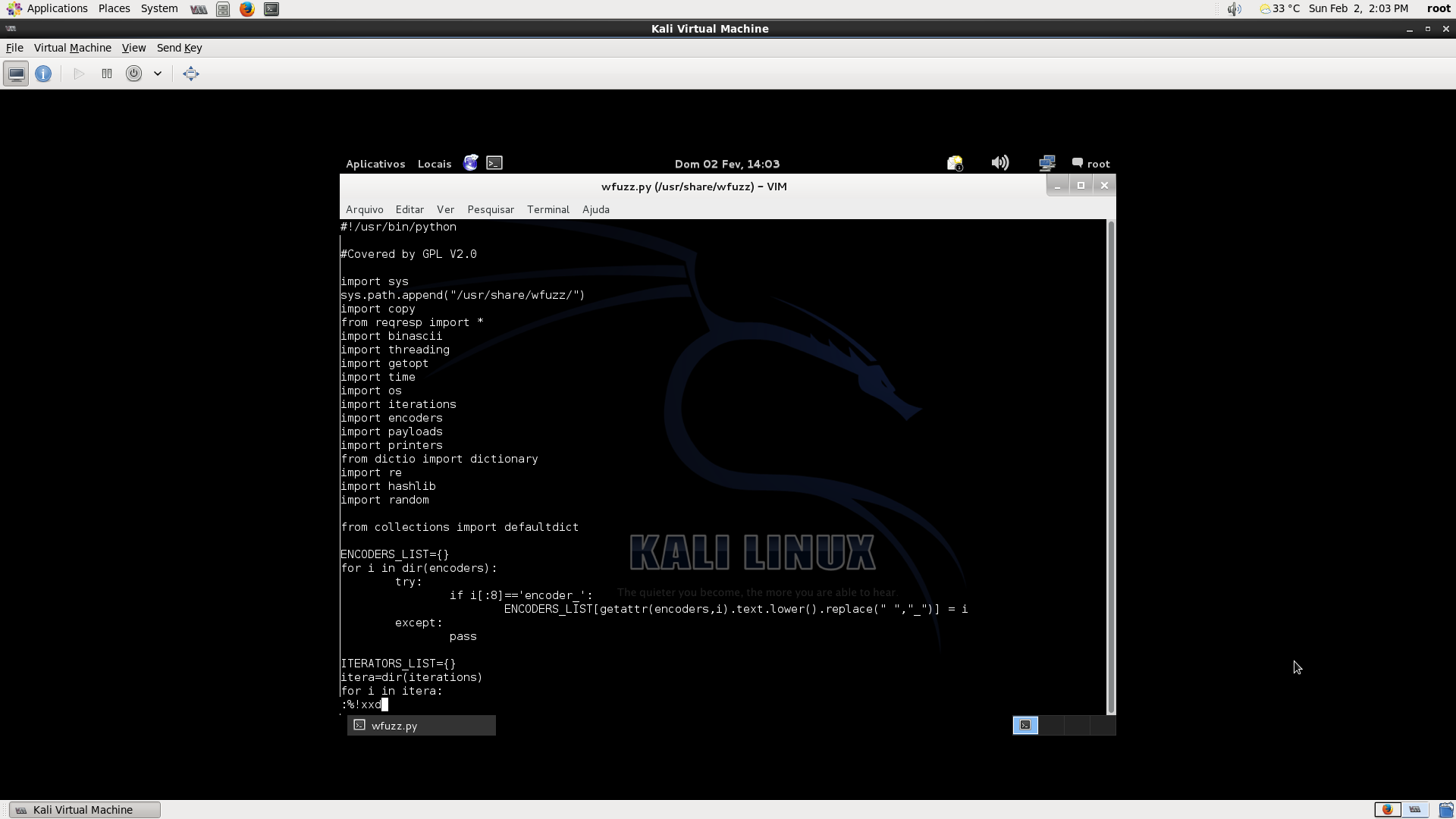Click the 'ITERATORS_LIST={}' line
Image resolution: width=1456 pixels, height=819 pixels.
(x=398, y=664)
